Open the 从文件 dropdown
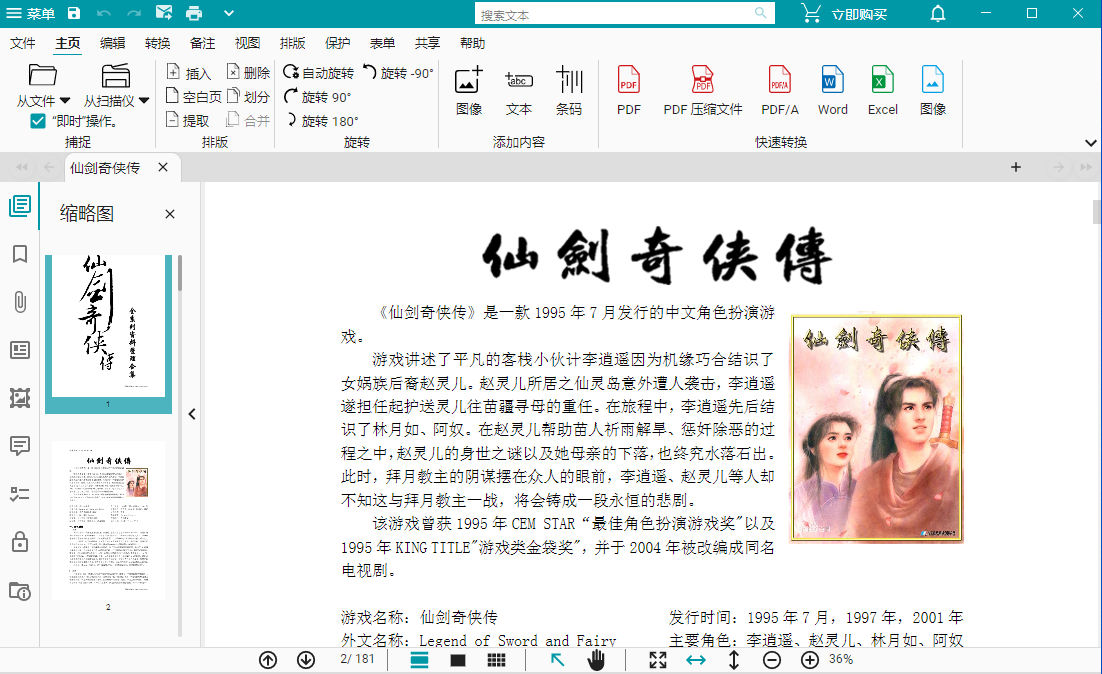 43,86
